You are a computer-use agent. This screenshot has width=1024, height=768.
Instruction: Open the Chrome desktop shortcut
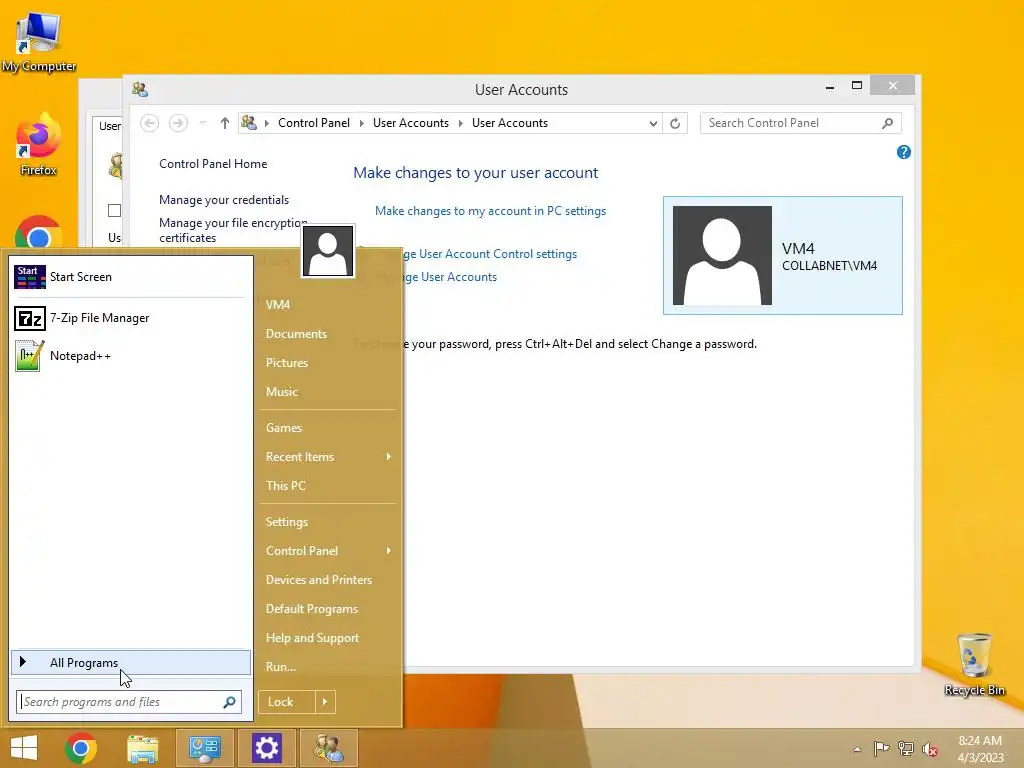point(39,232)
